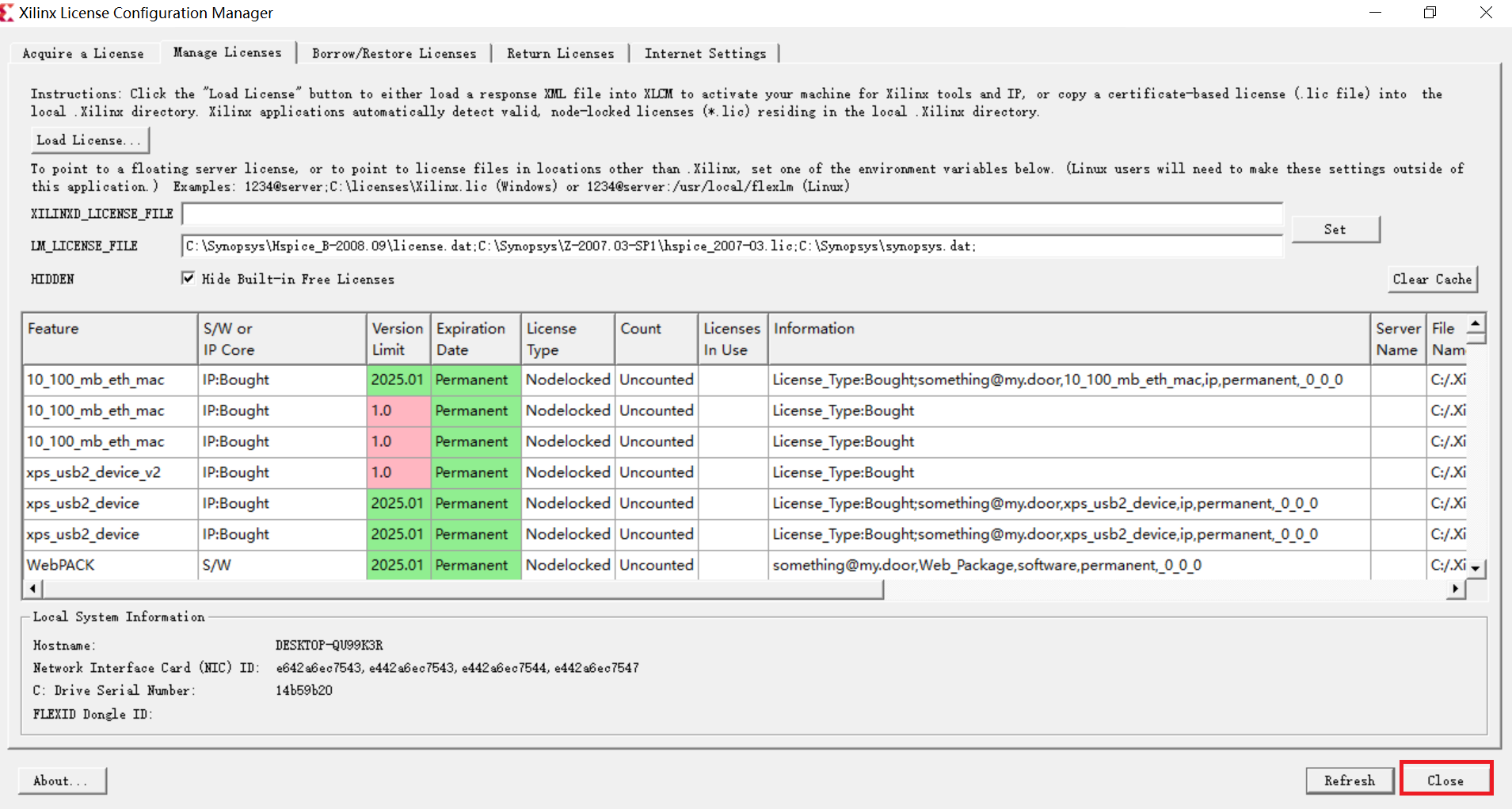Click the Server Name column header
This screenshot has width=1512, height=809.
[x=1399, y=339]
